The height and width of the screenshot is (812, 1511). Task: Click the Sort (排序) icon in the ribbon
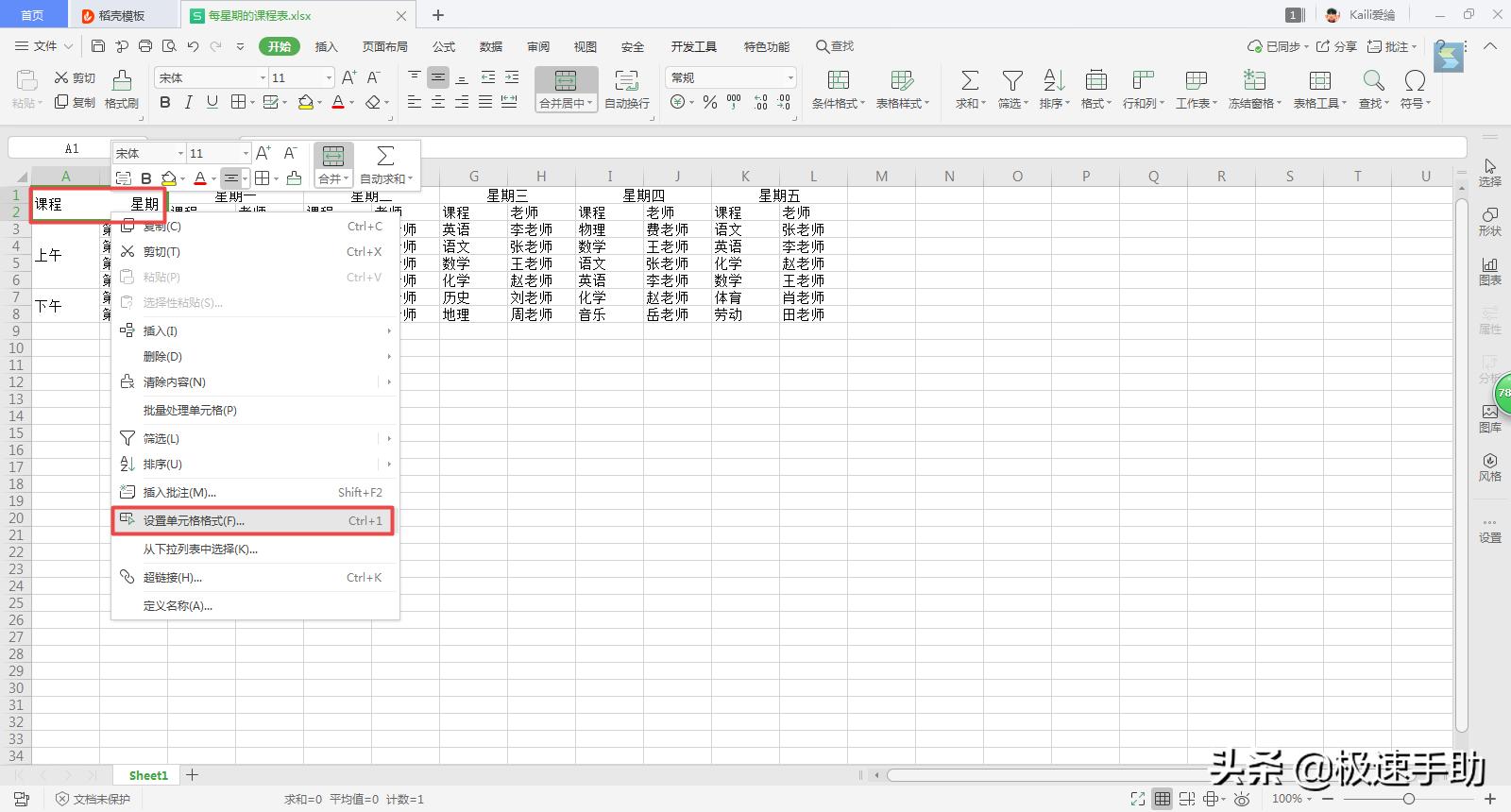[1054, 81]
